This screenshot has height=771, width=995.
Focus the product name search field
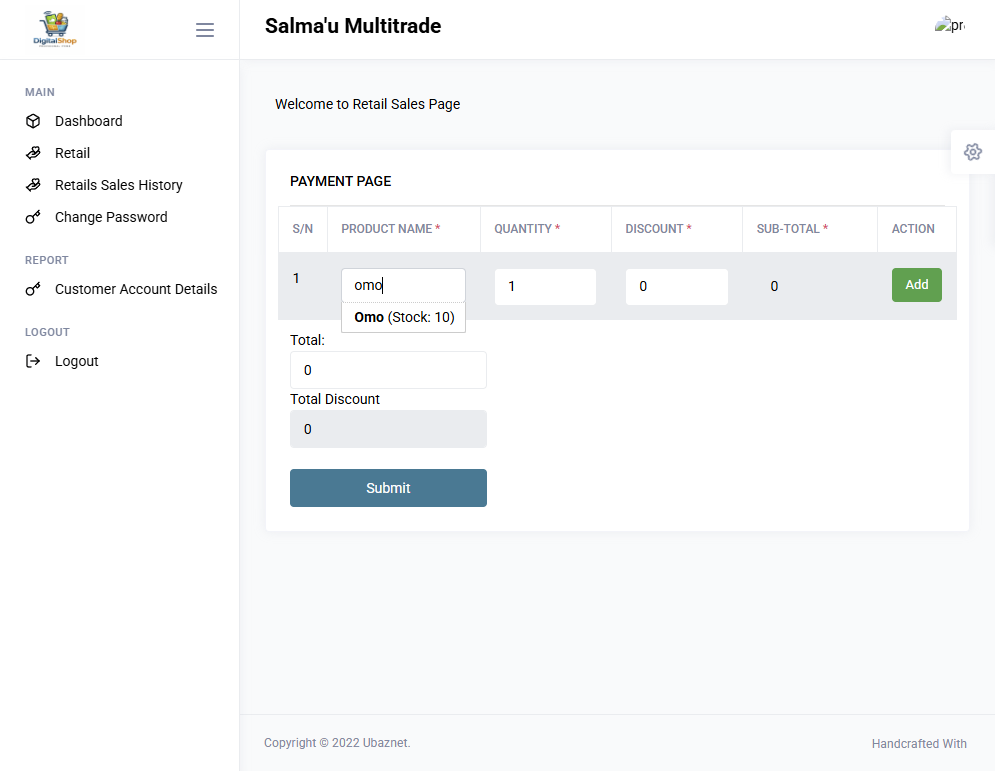click(x=404, y=286)
